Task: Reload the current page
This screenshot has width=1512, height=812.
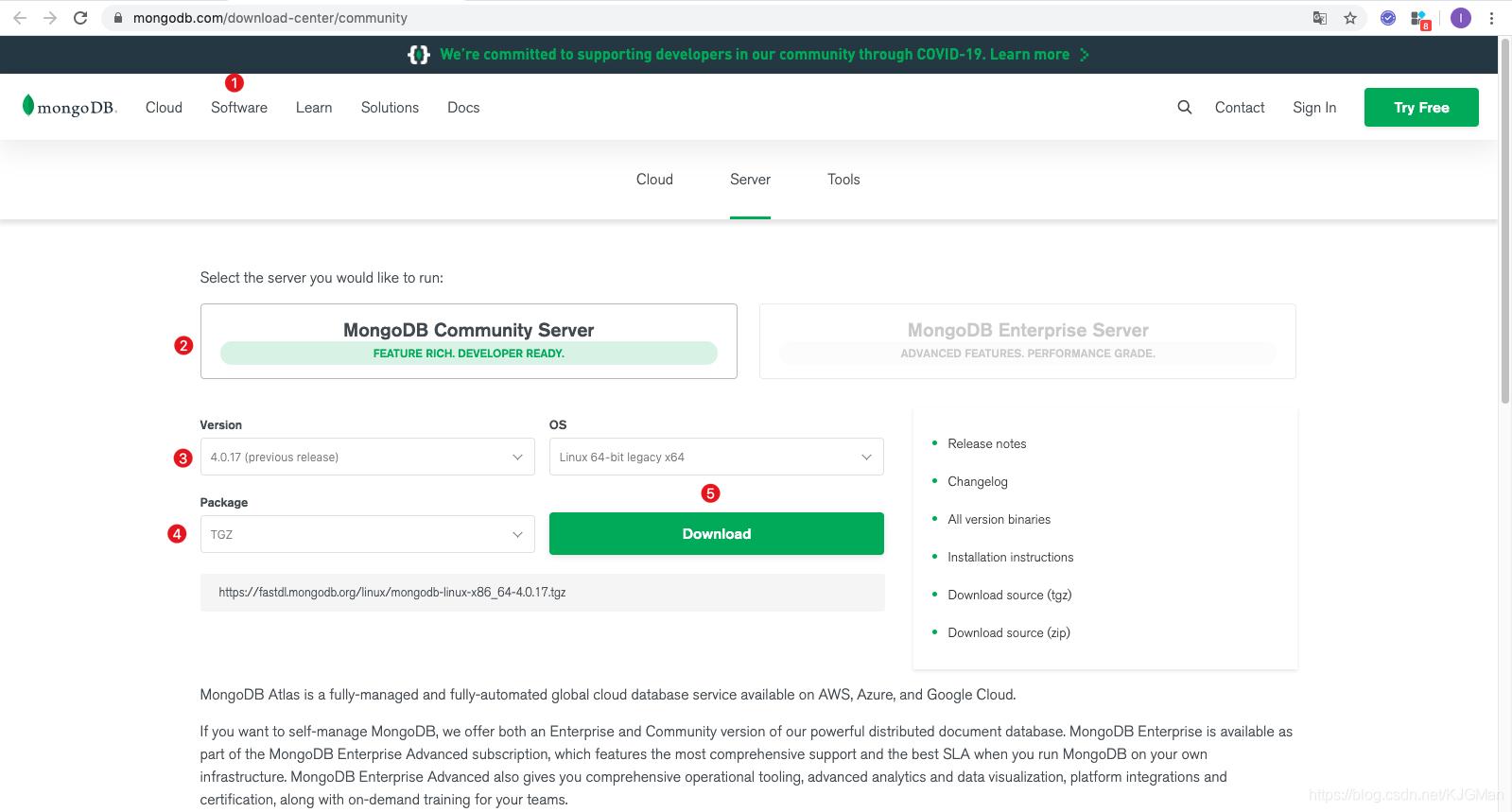Action: pyautogui.click(x=80, y=18)
